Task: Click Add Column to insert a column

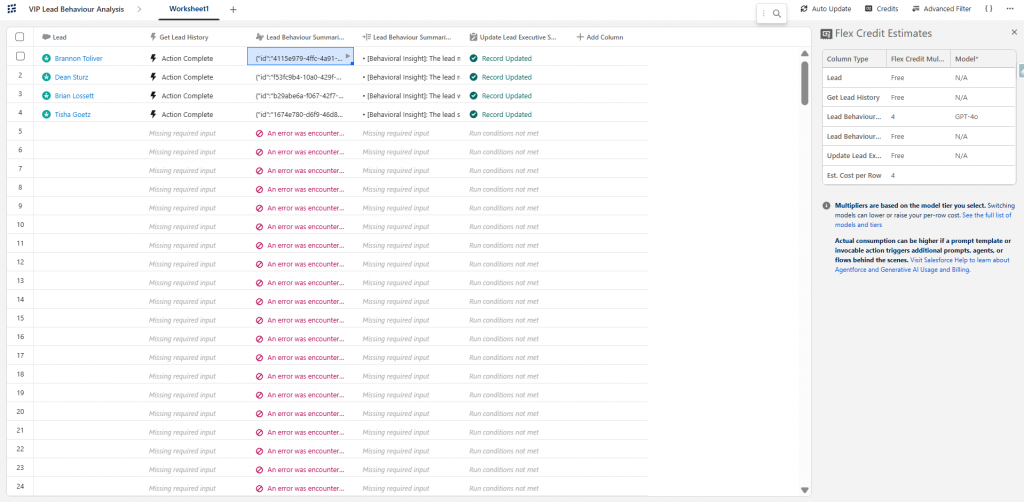Action: (x=600, y=37)
